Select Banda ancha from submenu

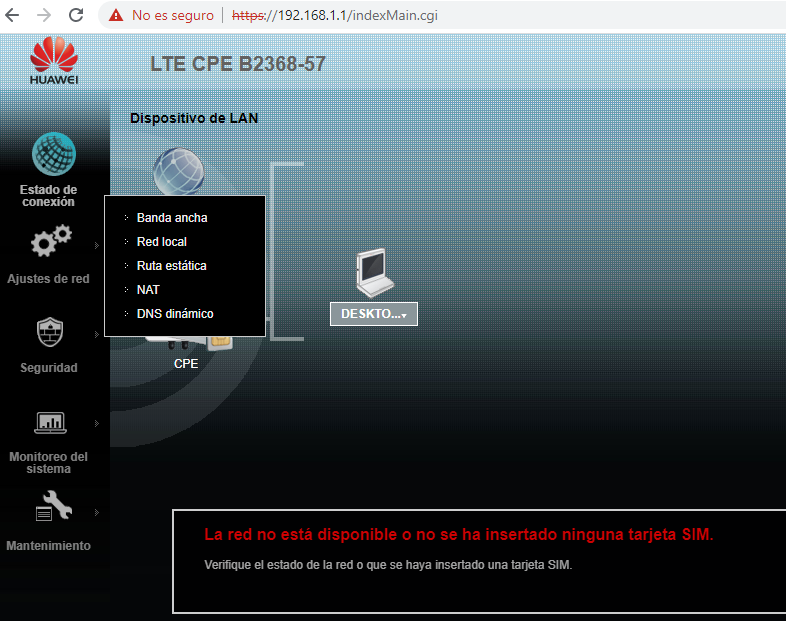click(x=172, y=218)
